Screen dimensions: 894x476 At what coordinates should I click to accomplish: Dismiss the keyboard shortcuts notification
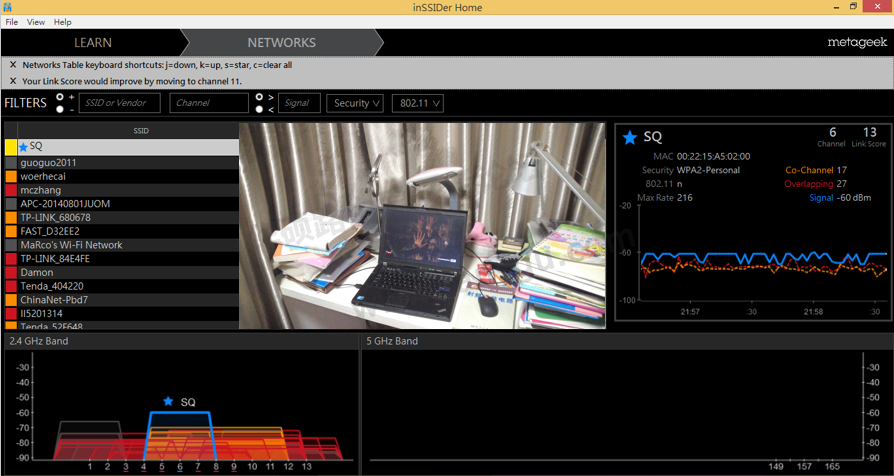click(x=13, y=65)
